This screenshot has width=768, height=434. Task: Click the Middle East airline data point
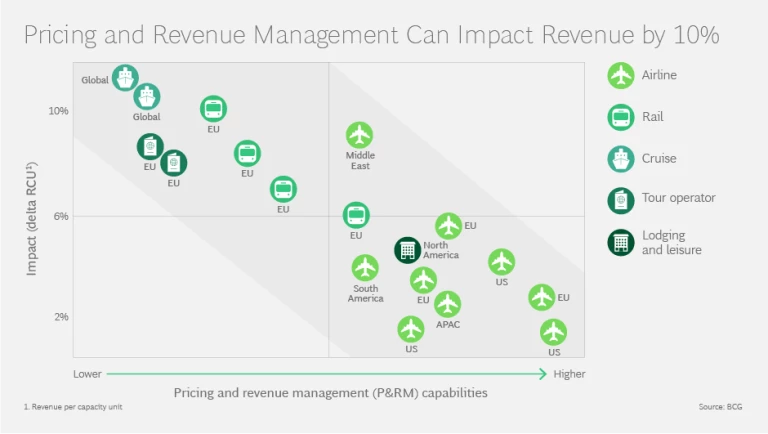coord(359,135)
